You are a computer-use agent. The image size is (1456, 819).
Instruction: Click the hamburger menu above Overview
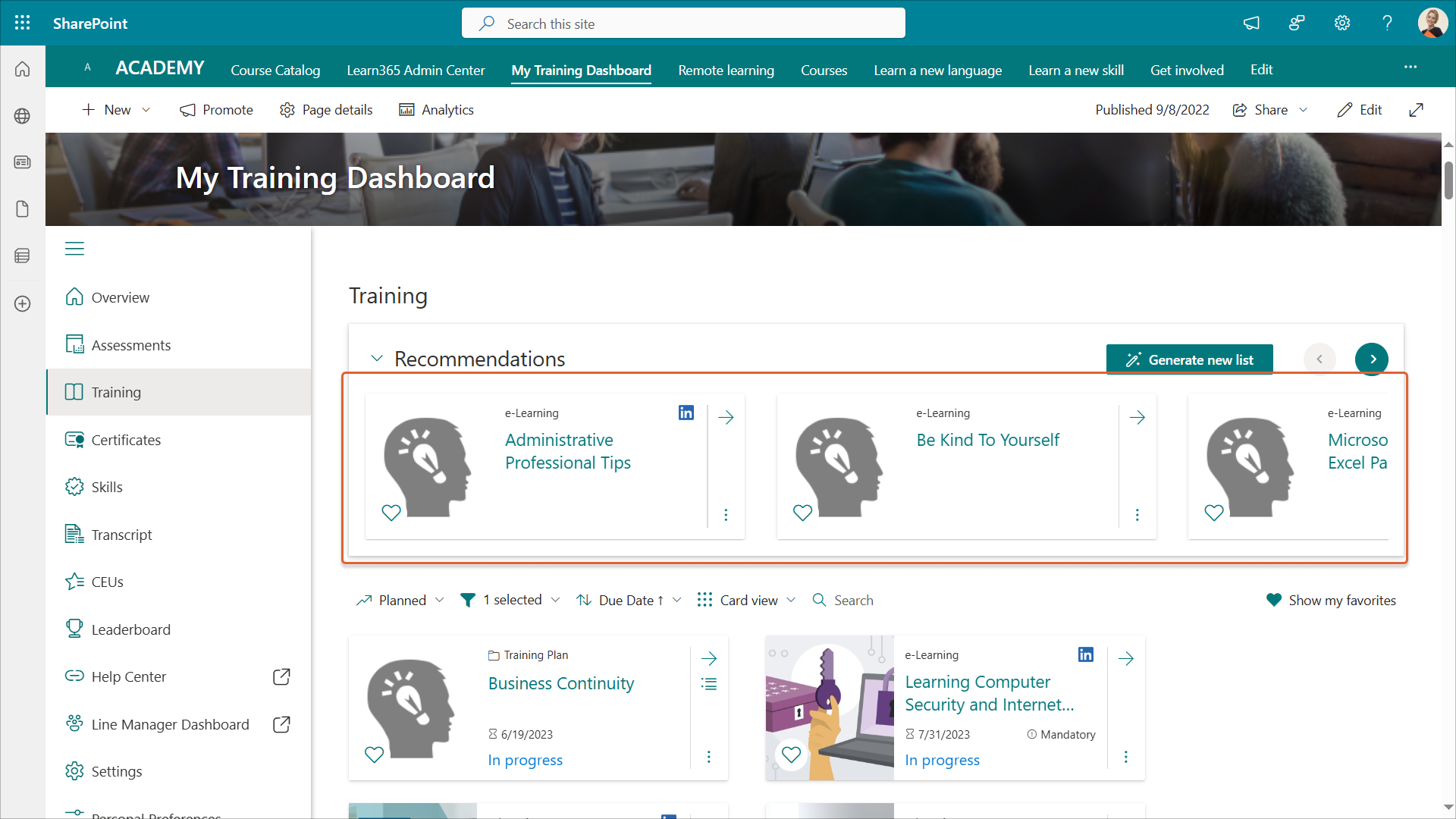(x=74, y=249)
